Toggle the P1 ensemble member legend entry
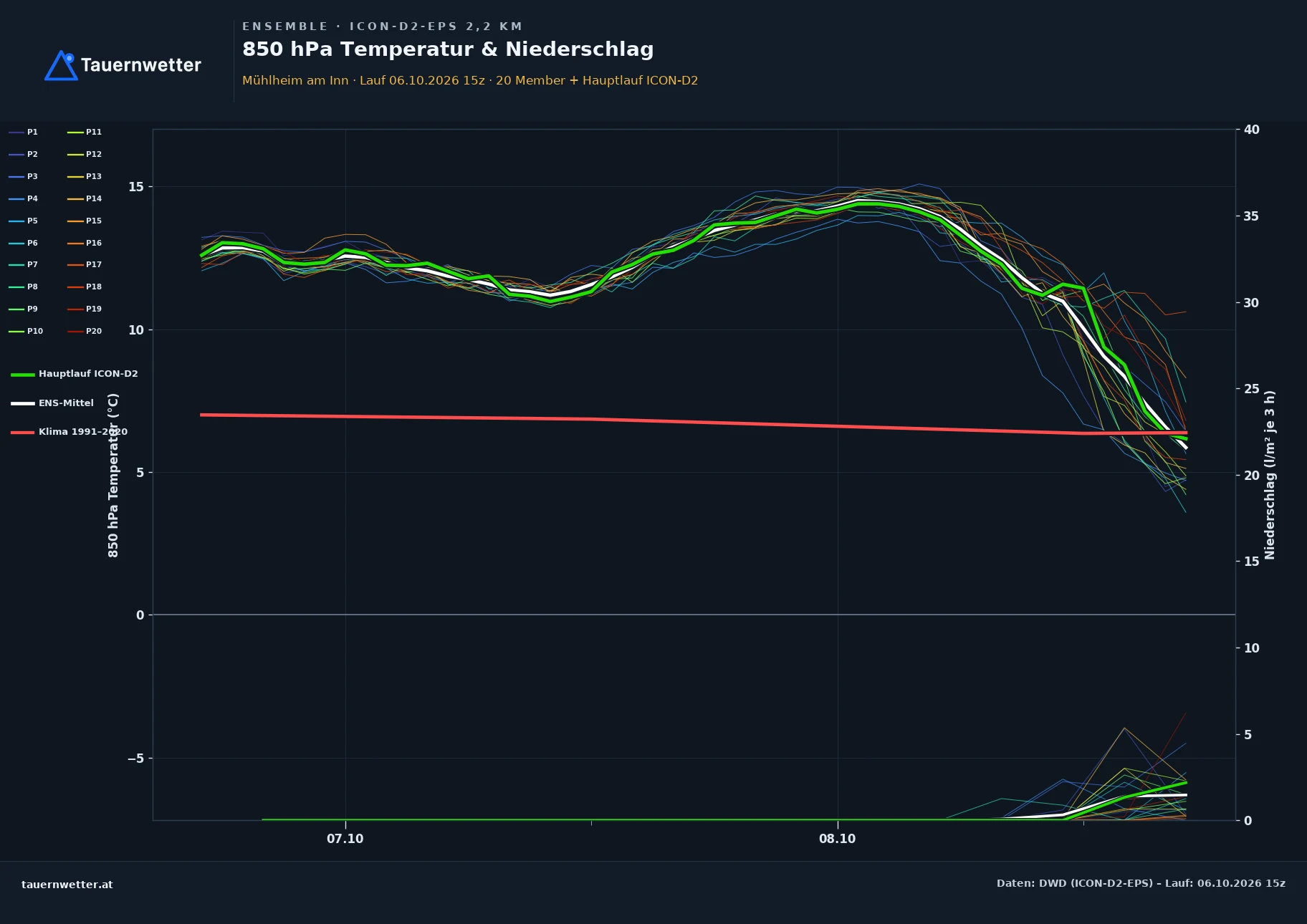The width and height of the screenshot is (1307, 924). 23,132
